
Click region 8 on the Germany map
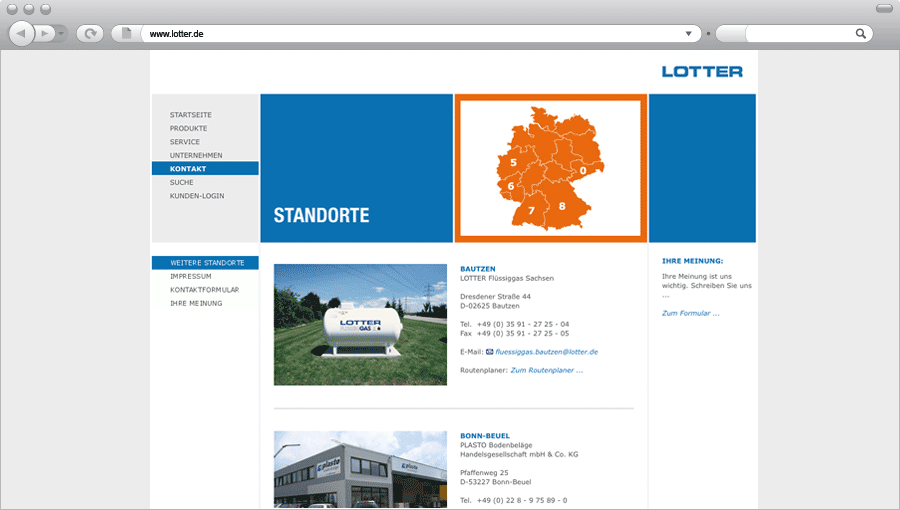click(562, 206)
